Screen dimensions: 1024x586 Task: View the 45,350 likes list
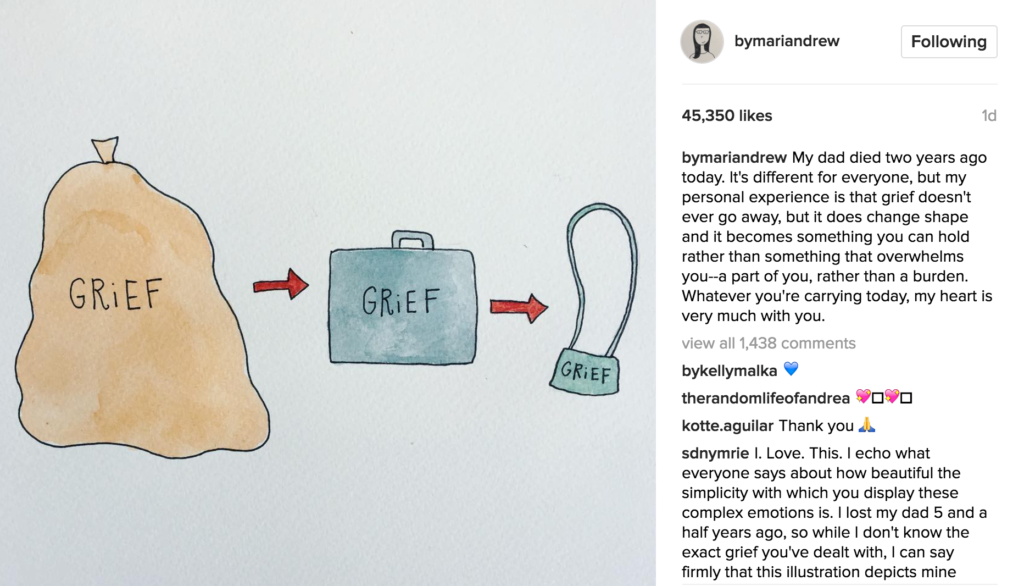pyautogui.click(x=727, y=116)
